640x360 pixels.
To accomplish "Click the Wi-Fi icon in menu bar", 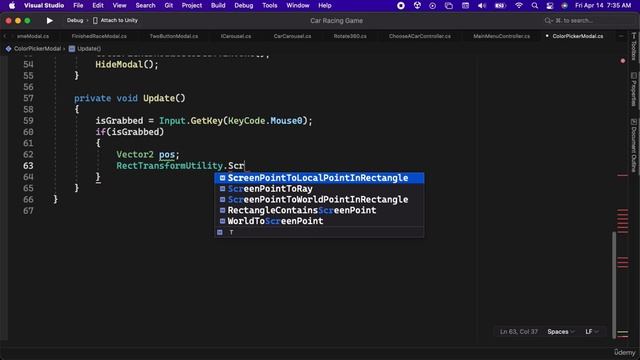I will pyautogui.click(x=519, y=6).
